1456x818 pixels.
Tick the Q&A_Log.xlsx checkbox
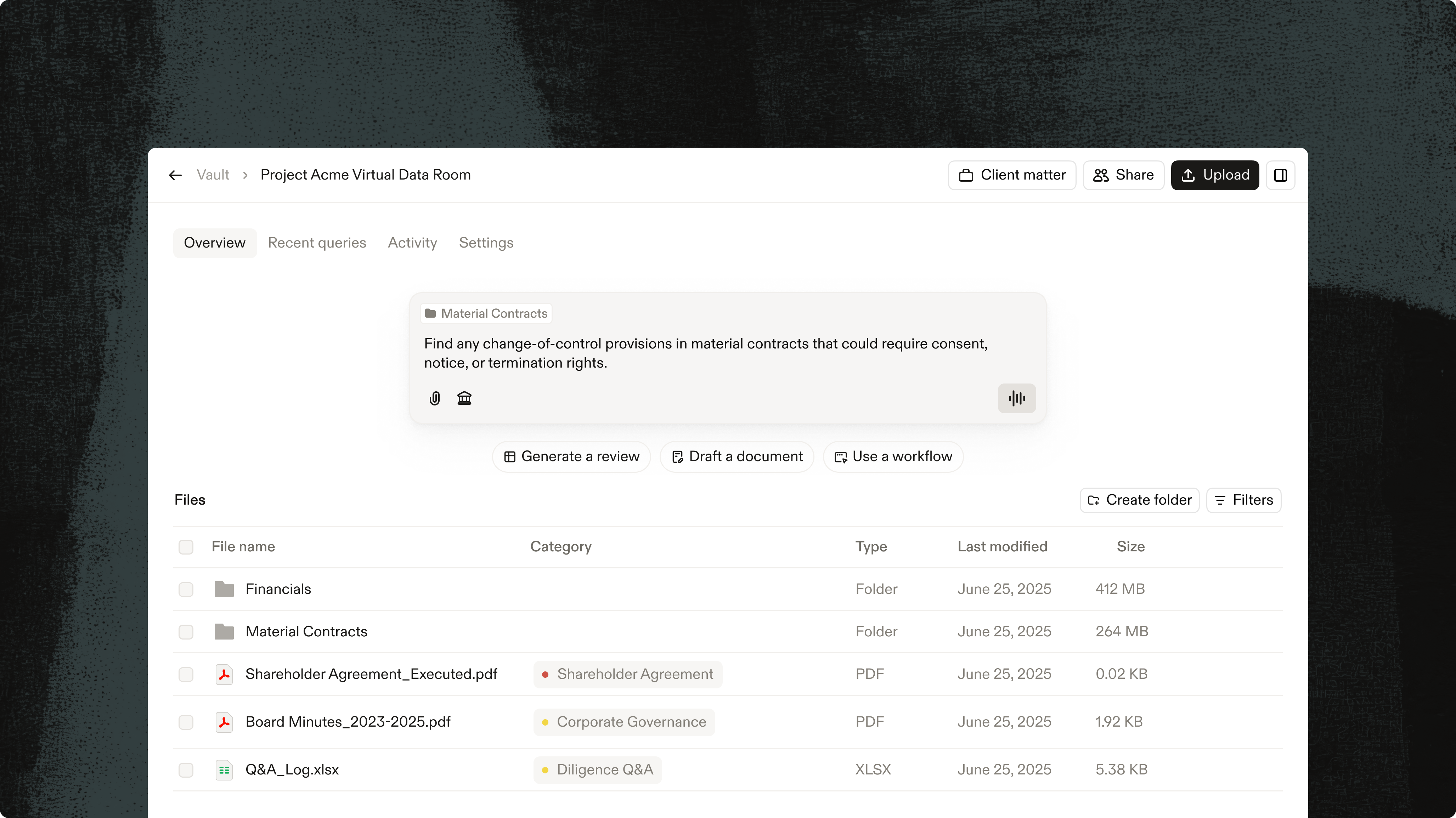(x=186, y=770)
